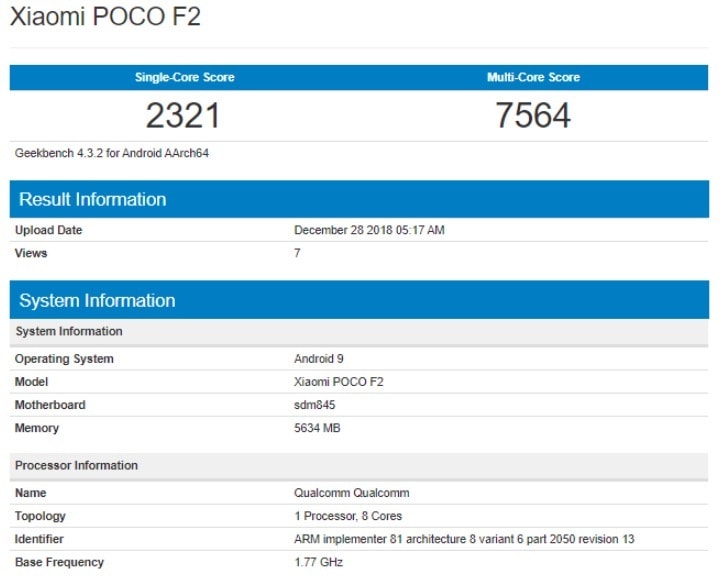Click the ARM implementer 81 identifier value
Image resolution: width=721 pixels, height=582 pixels.
pos(464,539)
